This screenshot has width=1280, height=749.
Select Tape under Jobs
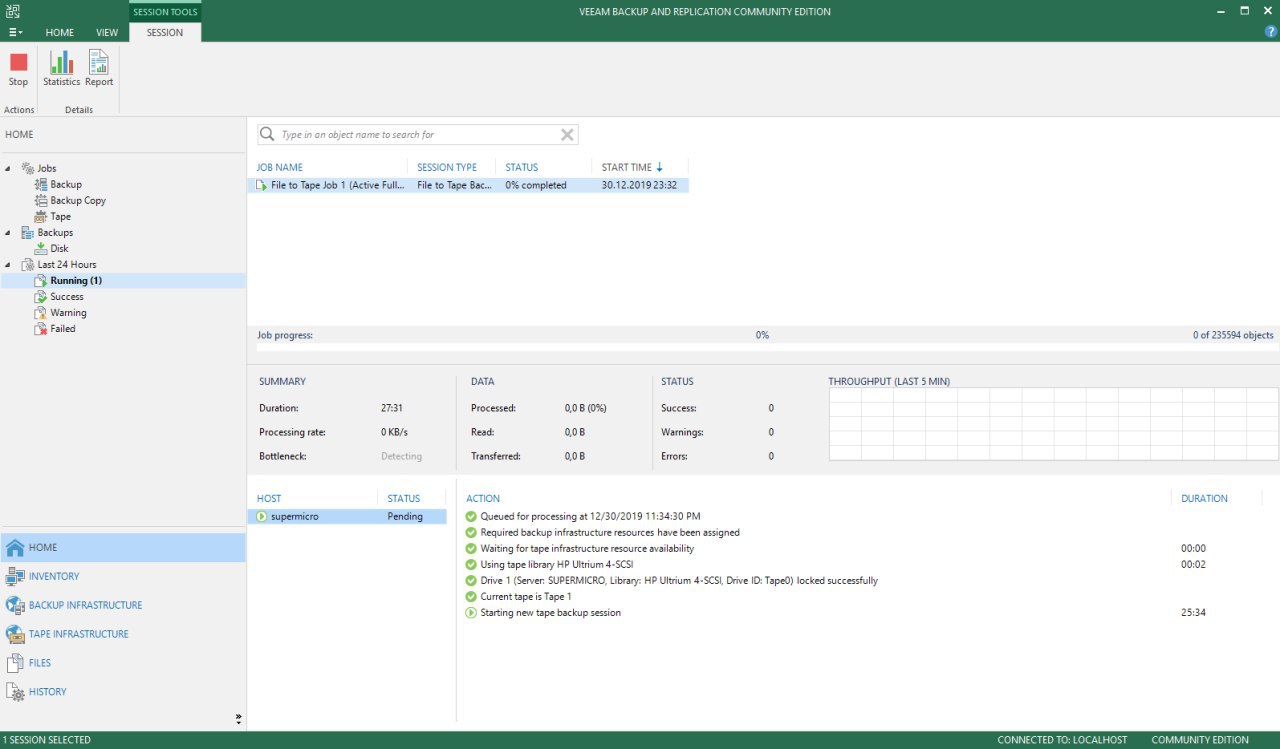[61, 216]
